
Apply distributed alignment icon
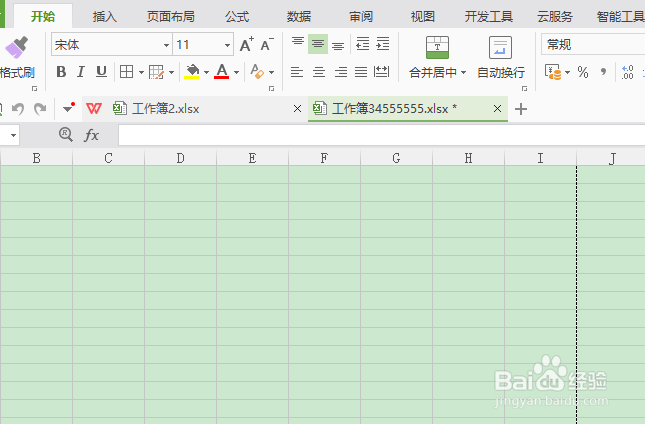click(x=382, y=72)
